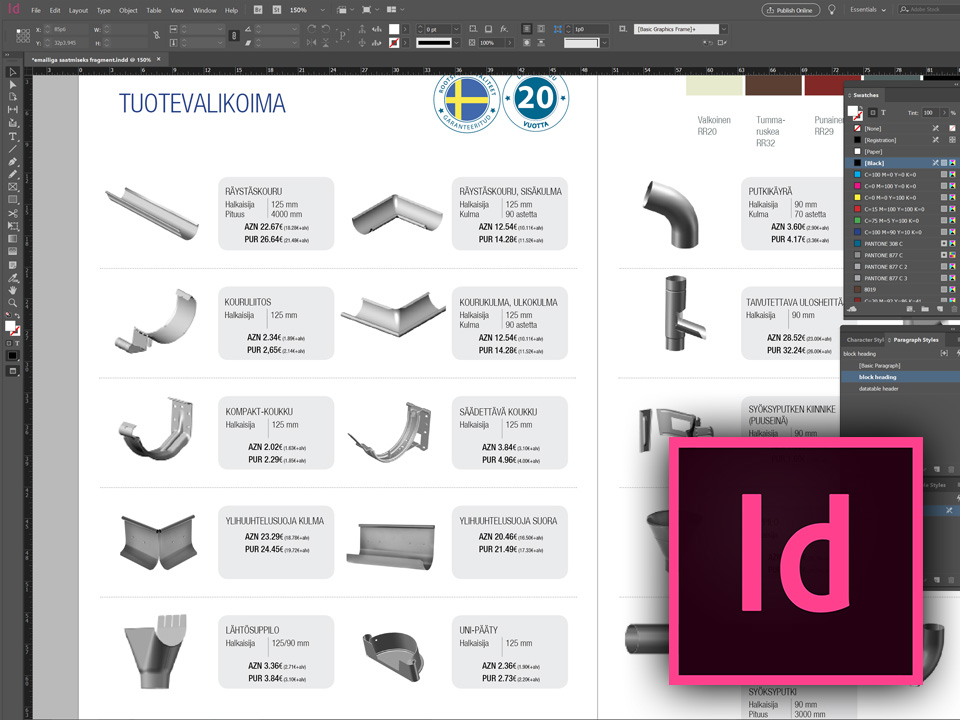Open the stroke type dropdown
This screenshot has width=960, height=720.
coord(456,42)
